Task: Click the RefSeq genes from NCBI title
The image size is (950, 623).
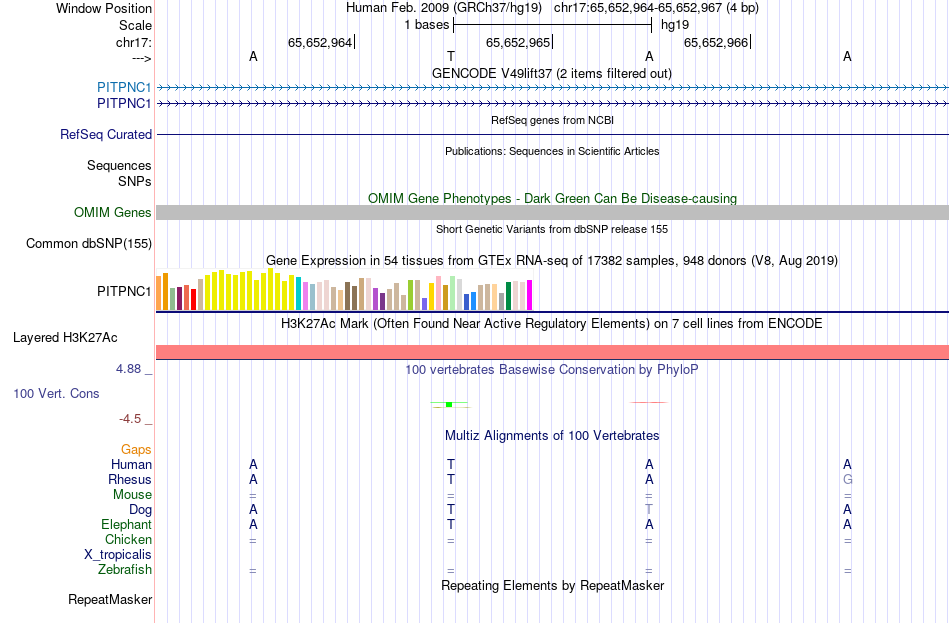Action: 552,120
